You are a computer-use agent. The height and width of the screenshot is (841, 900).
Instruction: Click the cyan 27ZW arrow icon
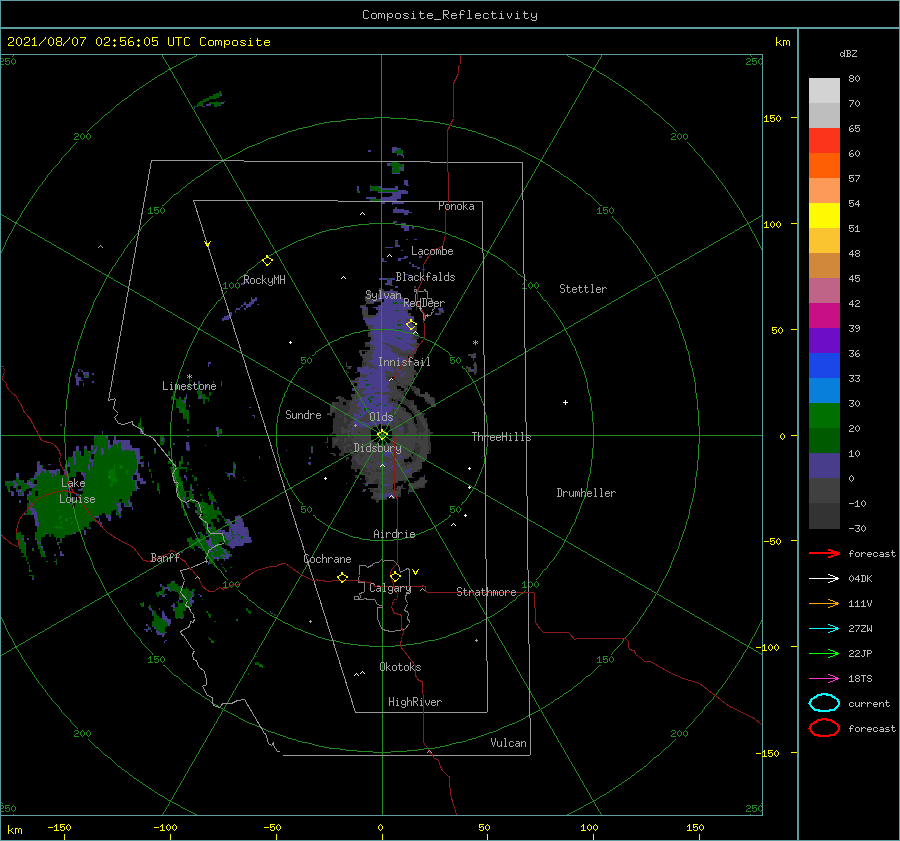(824, 629)
